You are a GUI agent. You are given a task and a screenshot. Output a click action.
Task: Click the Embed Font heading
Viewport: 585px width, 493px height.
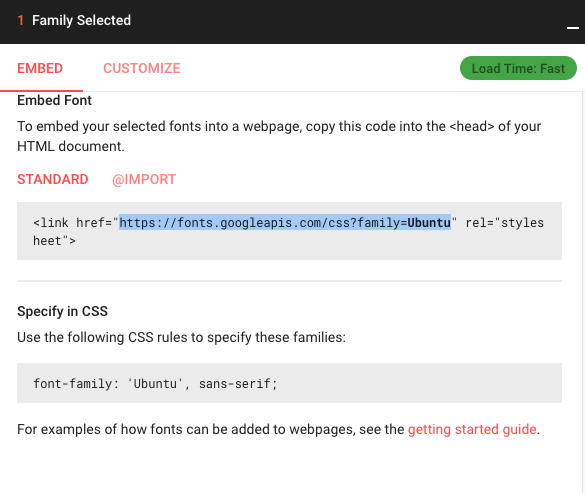[x=54, y=100]
